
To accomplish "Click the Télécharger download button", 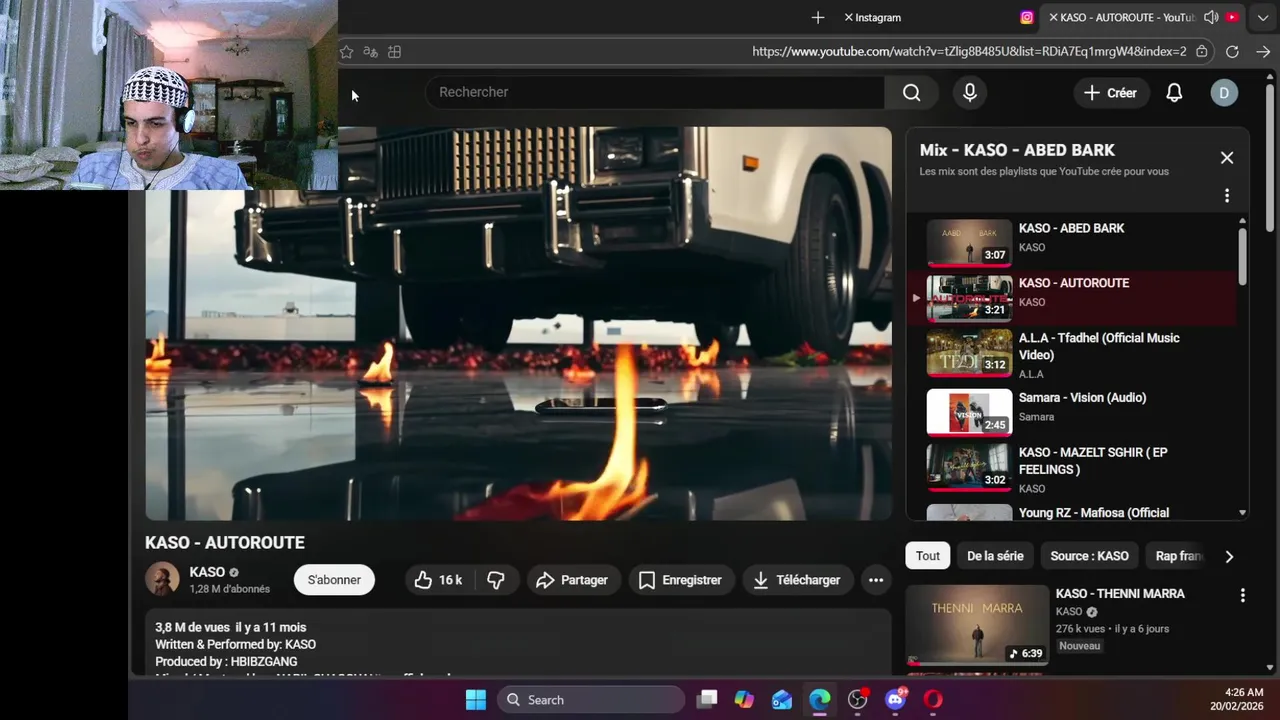I will click(x=797, y=580).
